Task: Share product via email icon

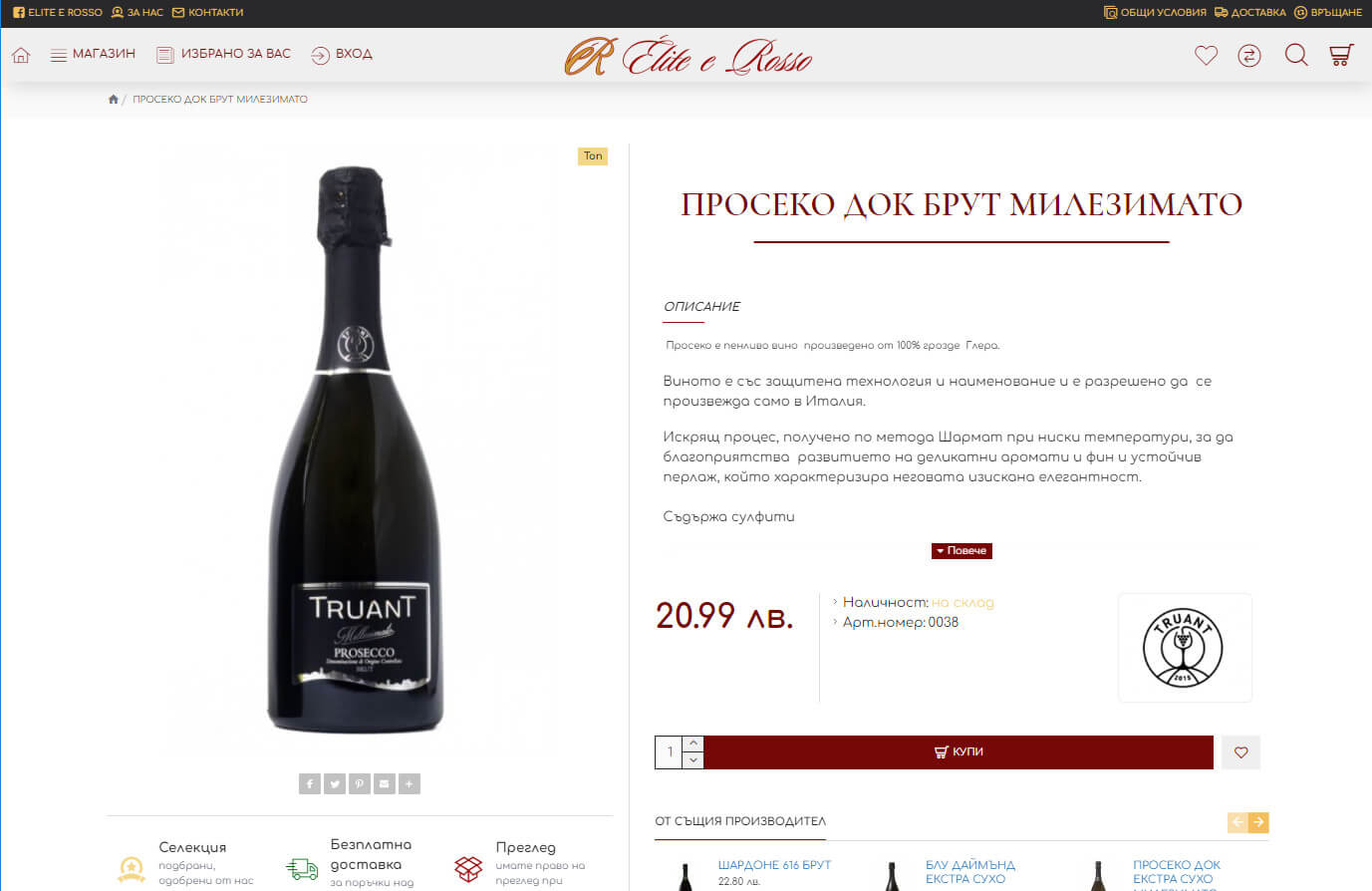Action: 385,784
